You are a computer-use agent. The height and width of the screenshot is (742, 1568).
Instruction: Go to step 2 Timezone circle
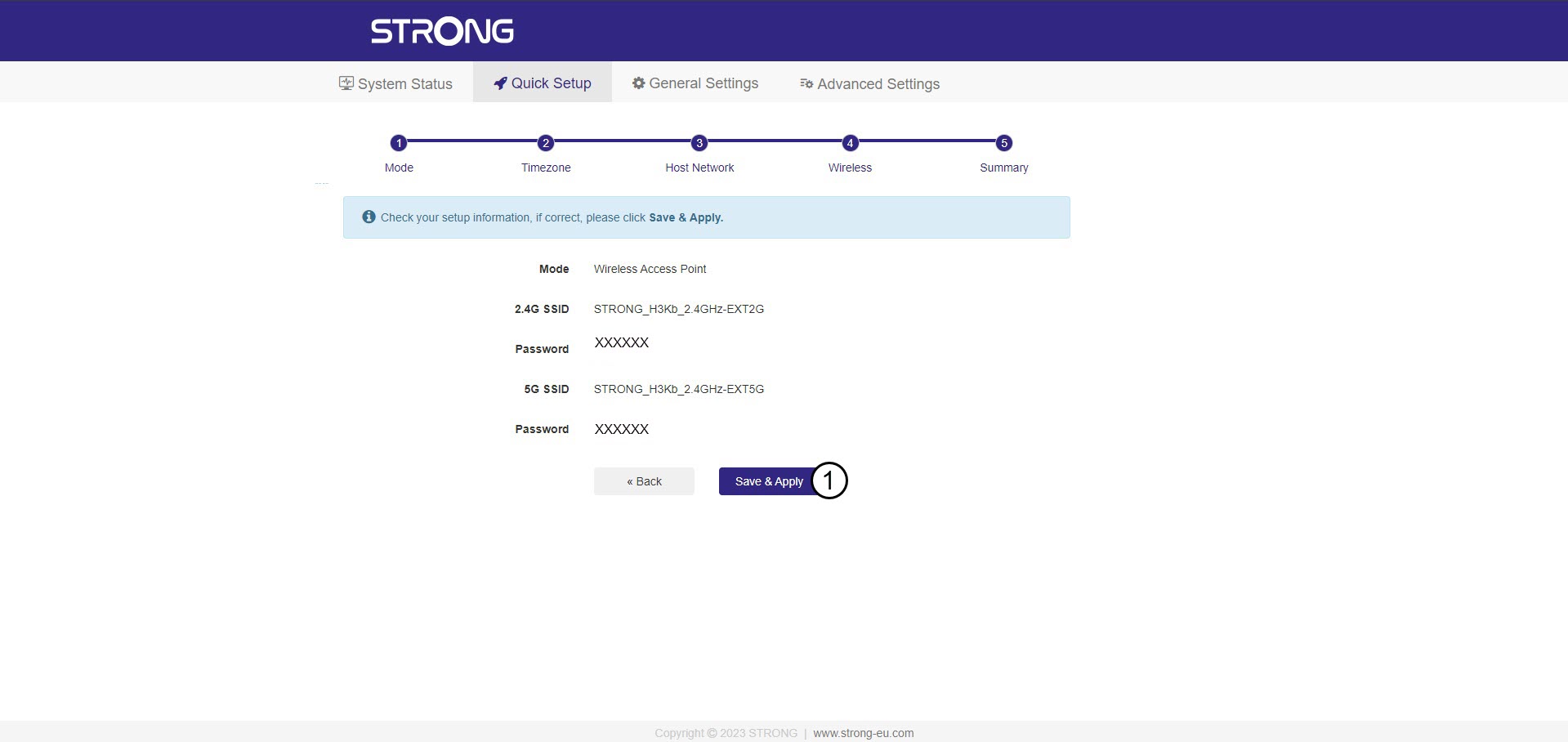click(x=546, y=143)
